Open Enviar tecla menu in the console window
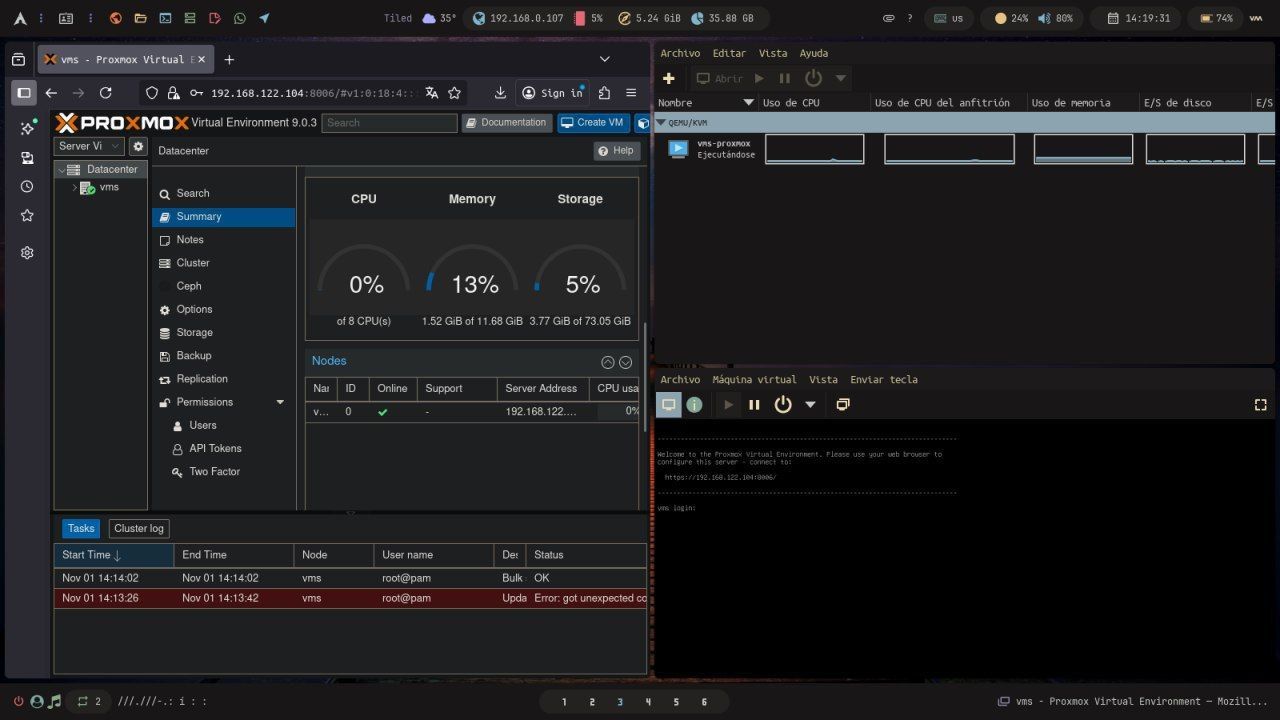Screen dimensions: 1280x720 884,379
